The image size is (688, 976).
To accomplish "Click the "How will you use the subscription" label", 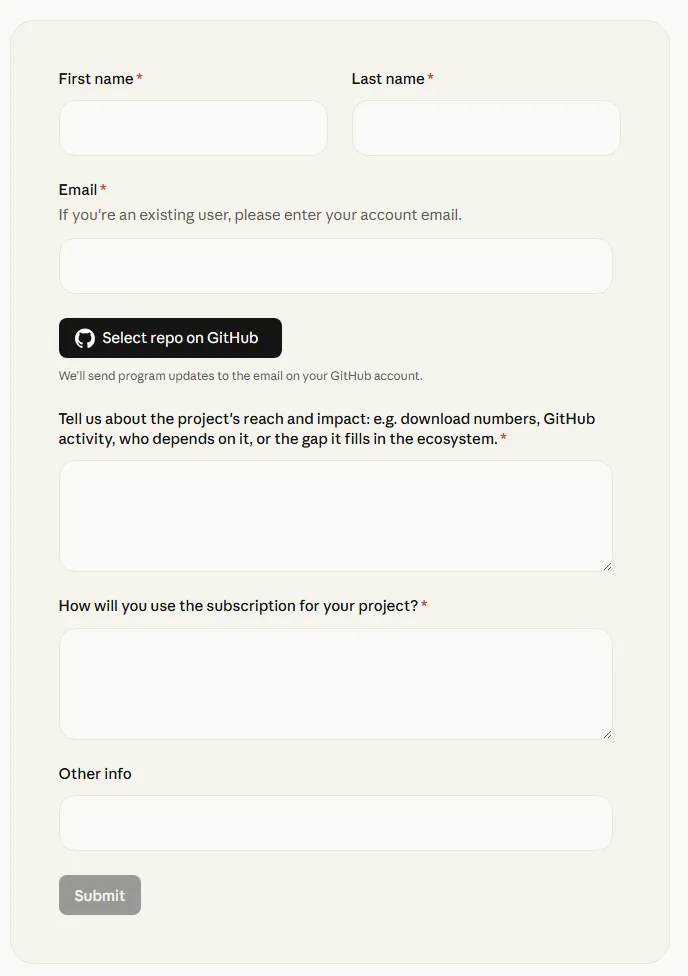I will [238, 606].
